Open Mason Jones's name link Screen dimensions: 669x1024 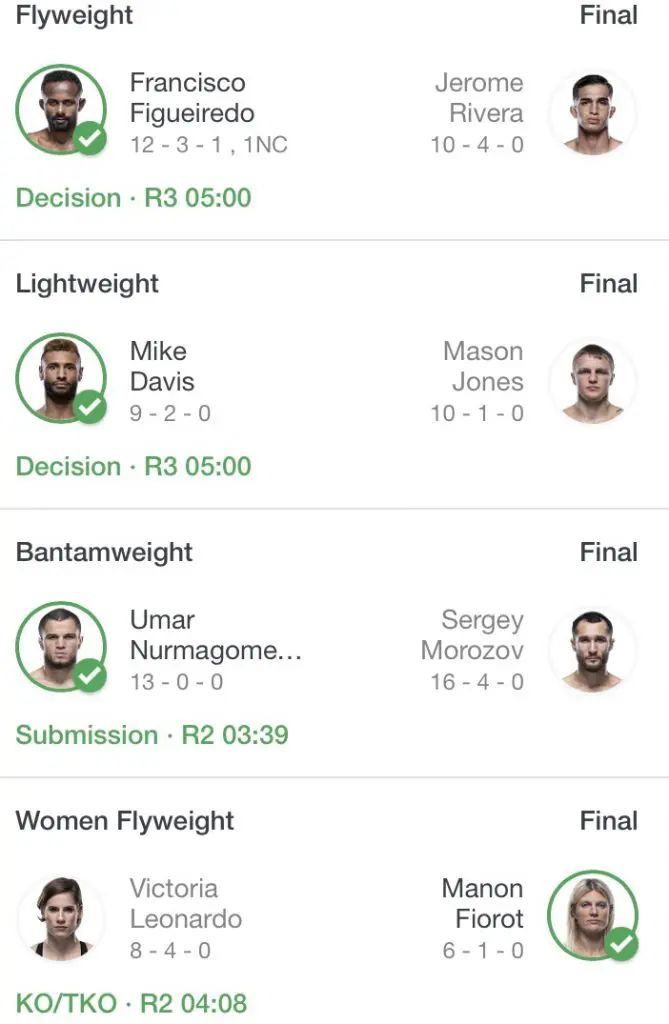click(484, 366)
